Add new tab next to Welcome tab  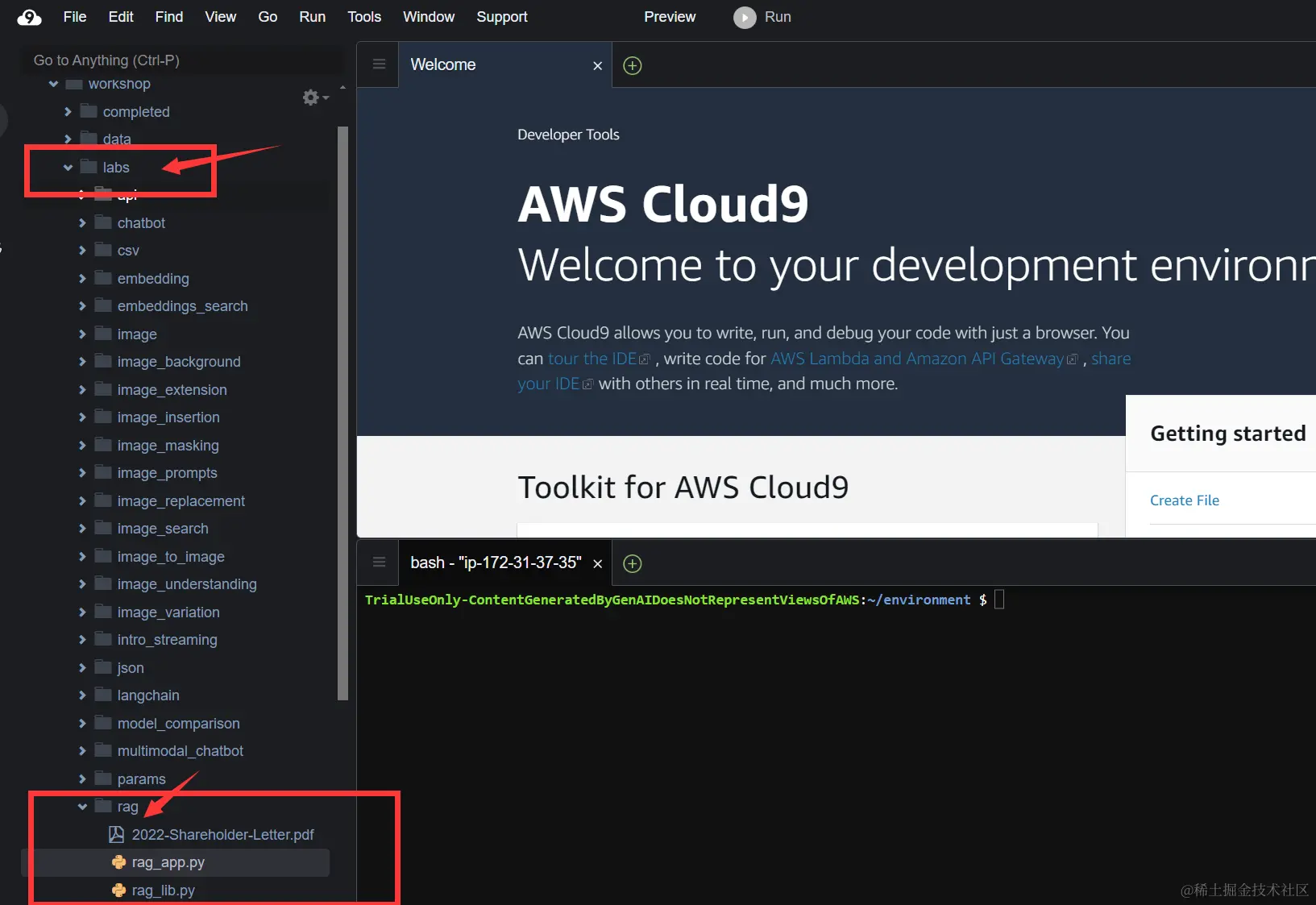coord(633,65)
